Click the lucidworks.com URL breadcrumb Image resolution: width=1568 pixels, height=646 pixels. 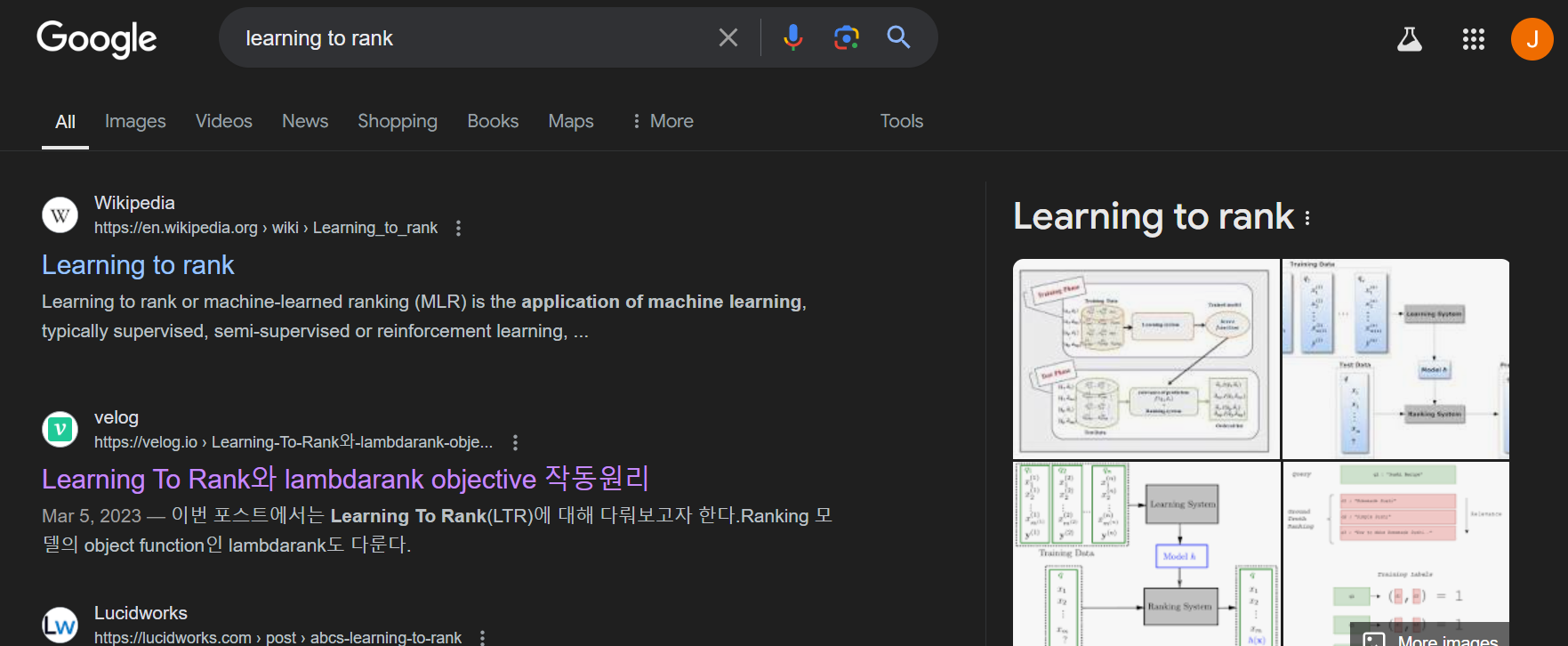click(x=277, y=637)
